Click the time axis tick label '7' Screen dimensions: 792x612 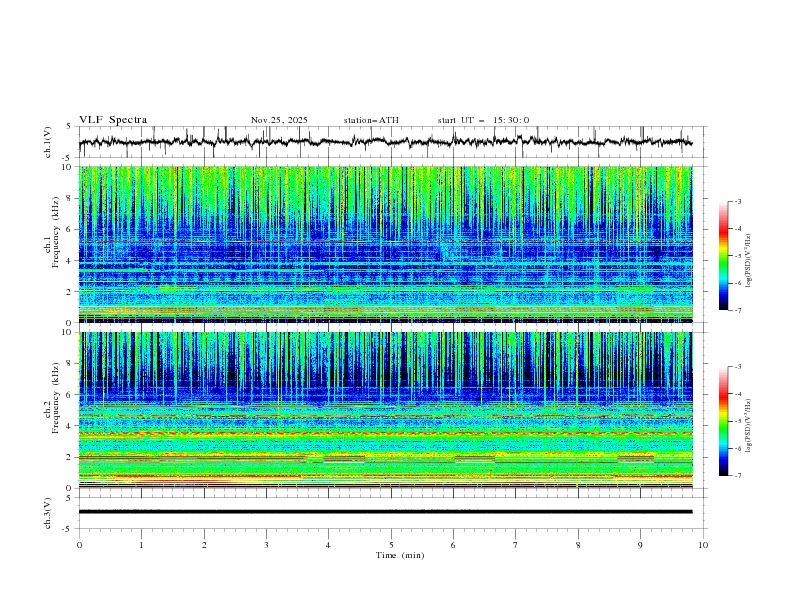point(516,545)
